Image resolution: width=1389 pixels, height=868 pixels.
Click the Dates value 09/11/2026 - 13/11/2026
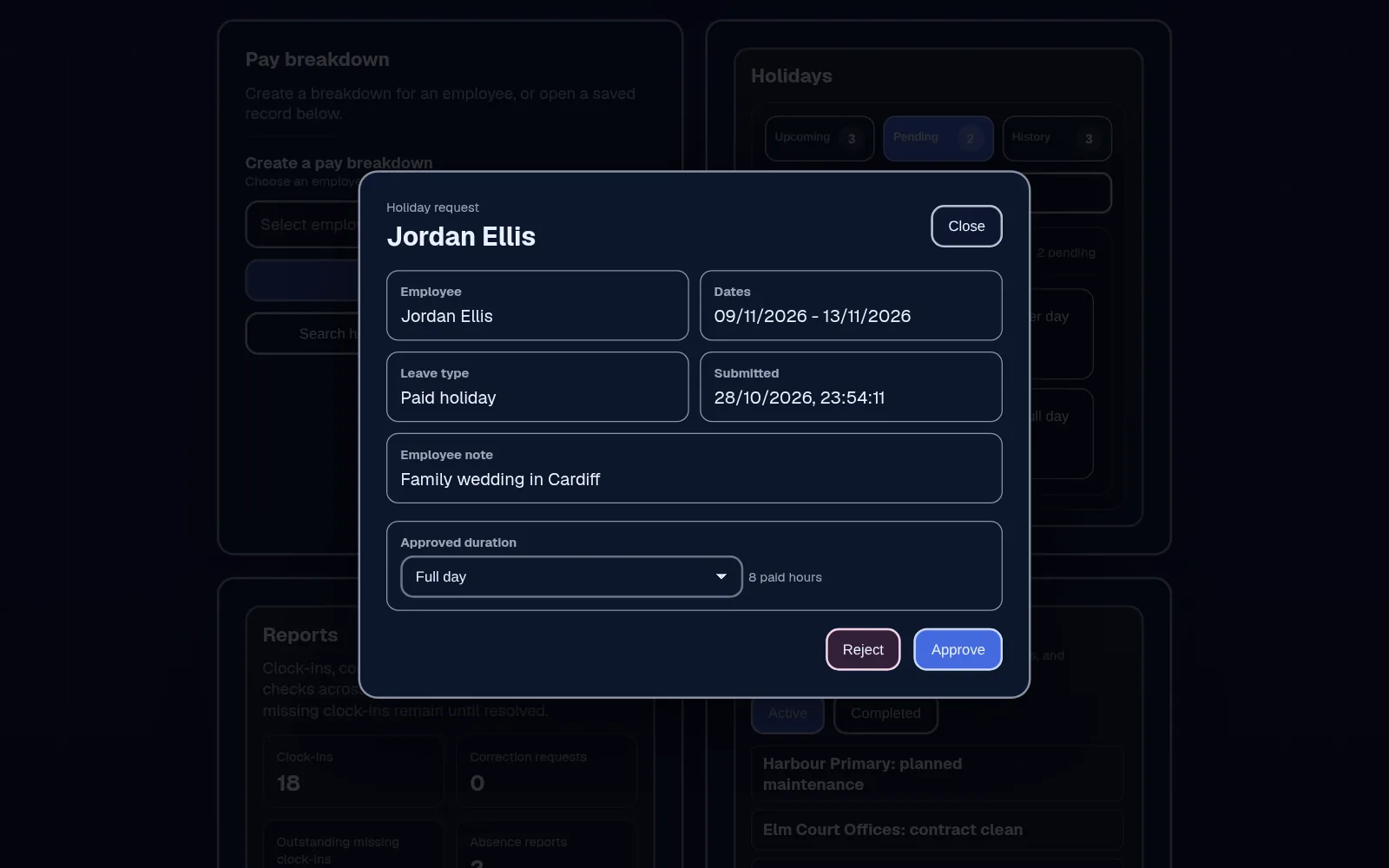coord(812,316)
